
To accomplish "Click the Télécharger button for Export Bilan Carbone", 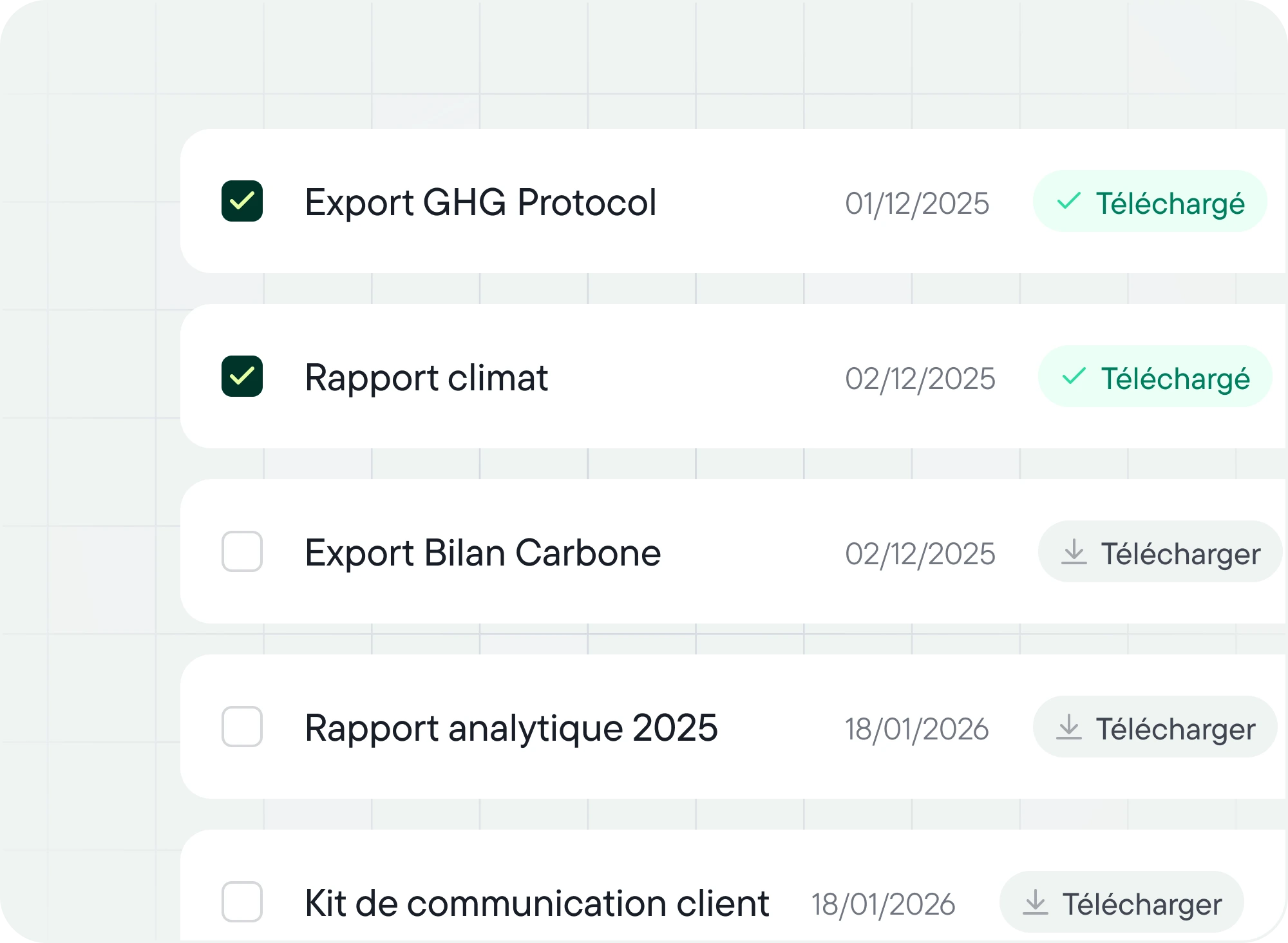I will point(1159,554).
